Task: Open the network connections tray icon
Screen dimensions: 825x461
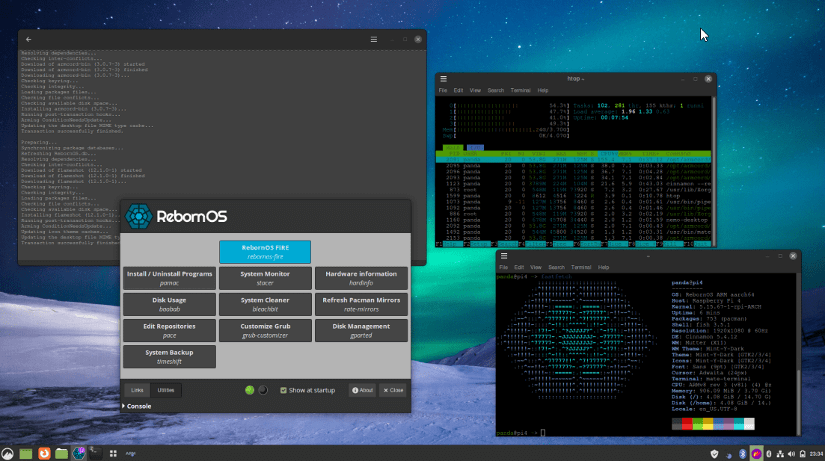Action: click(x=780, y=454)
